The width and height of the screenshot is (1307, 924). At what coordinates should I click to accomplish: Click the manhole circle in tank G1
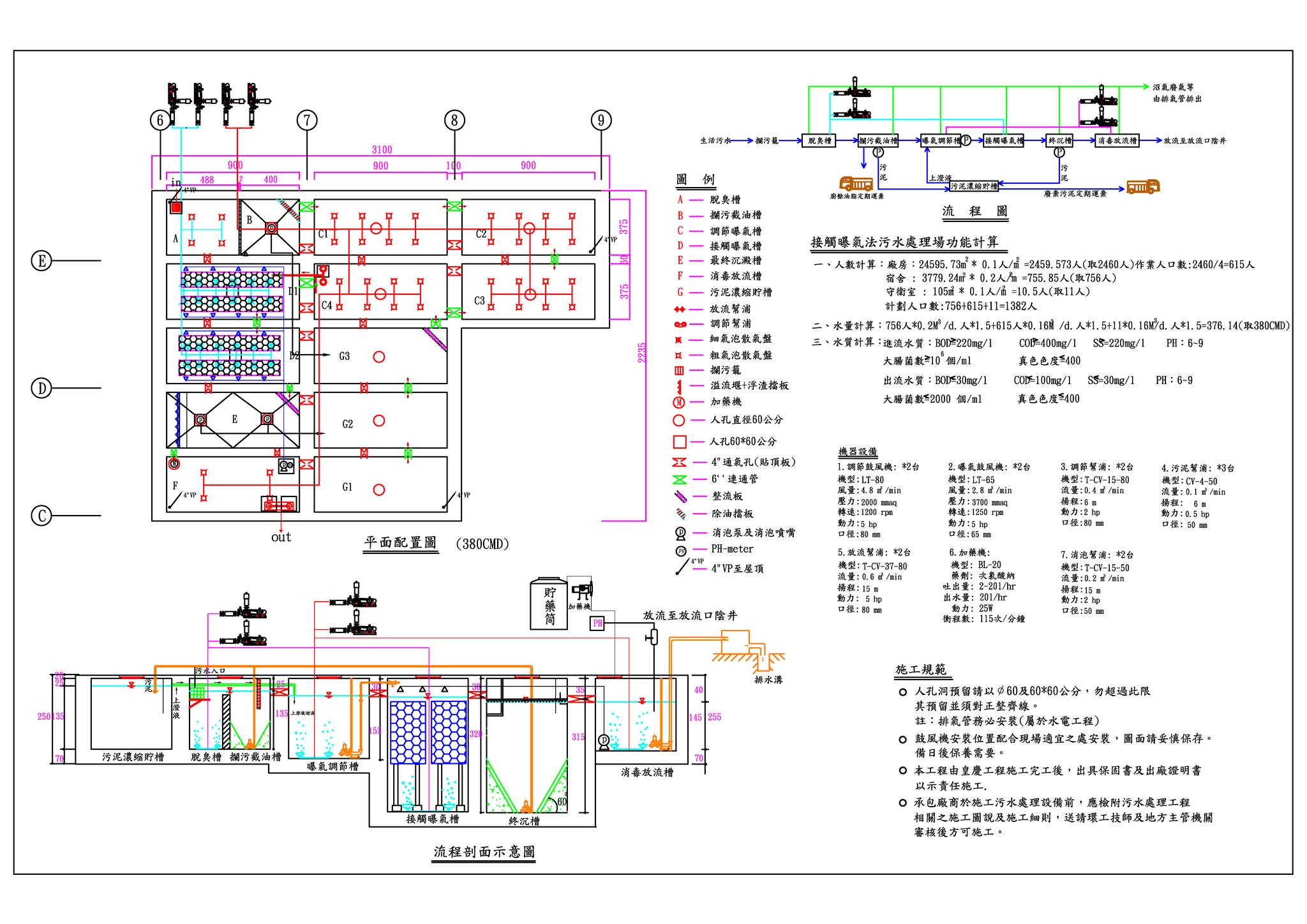click(379, 490)
